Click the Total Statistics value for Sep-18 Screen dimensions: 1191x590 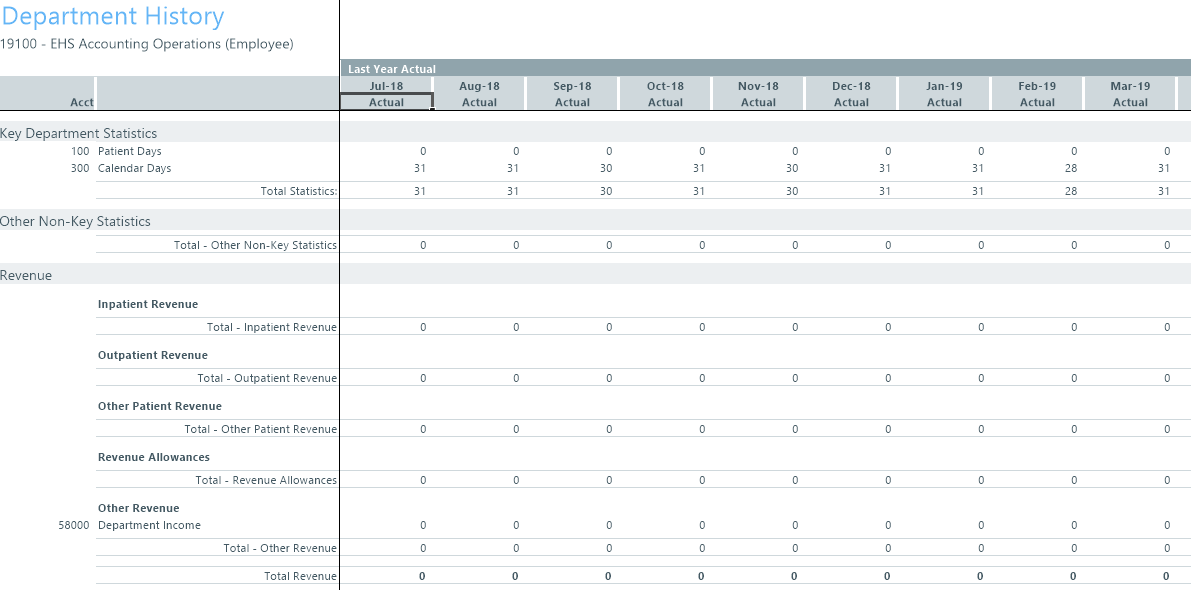[606, 191]
